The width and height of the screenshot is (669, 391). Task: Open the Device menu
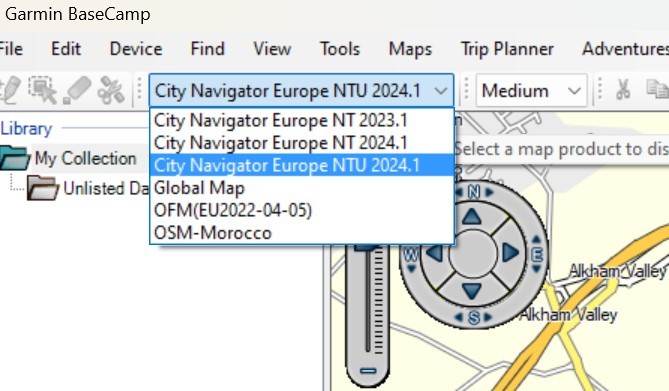[x=136, y=49]
